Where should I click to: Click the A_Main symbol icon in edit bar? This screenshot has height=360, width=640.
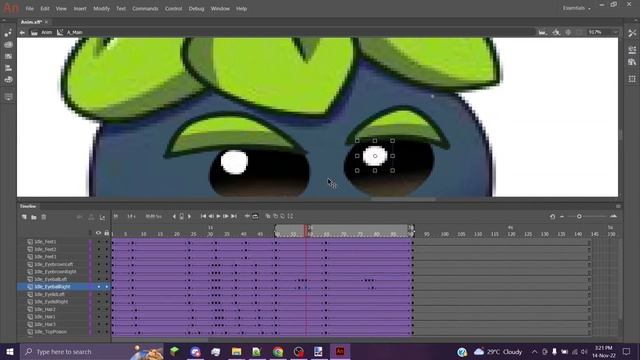pos(60,32)
